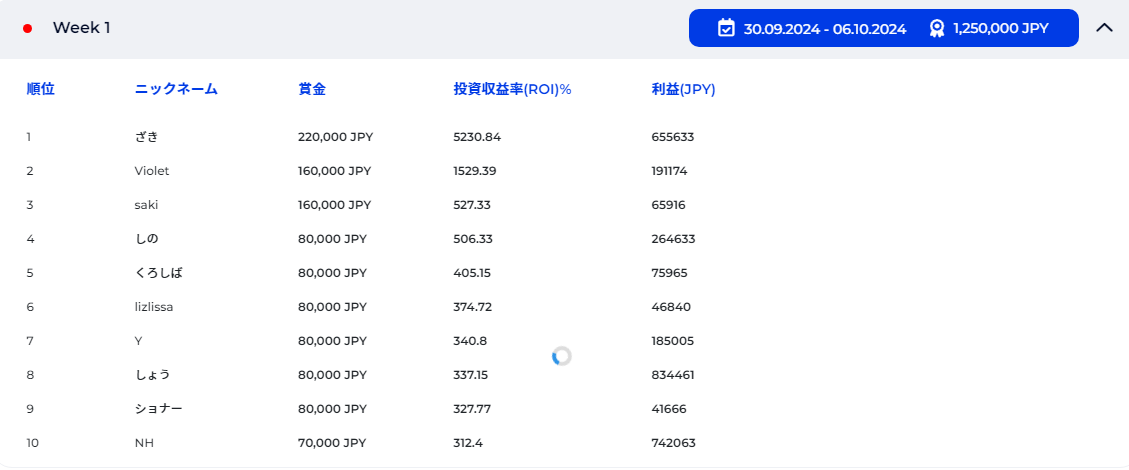
Task: Click the red dot next to Week 1
Action: point(28,28)
